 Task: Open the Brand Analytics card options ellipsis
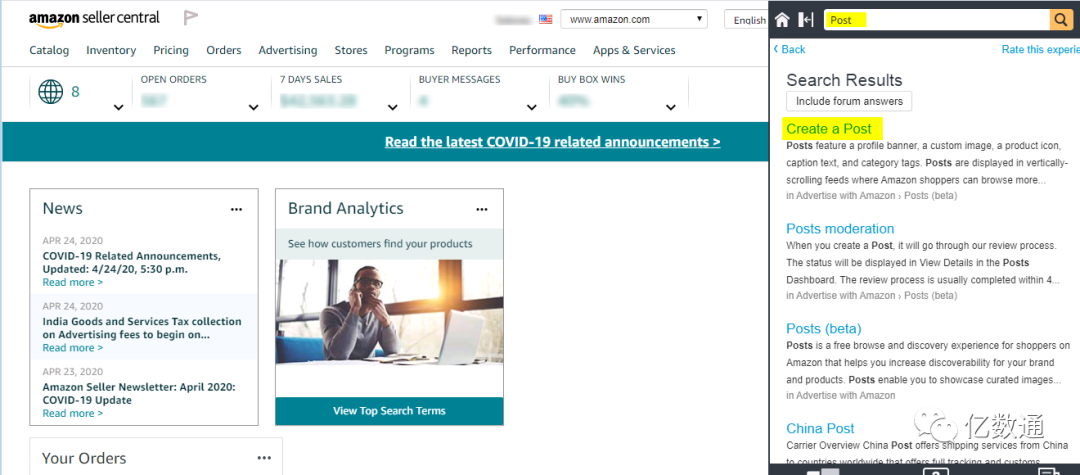click(482, 209)
